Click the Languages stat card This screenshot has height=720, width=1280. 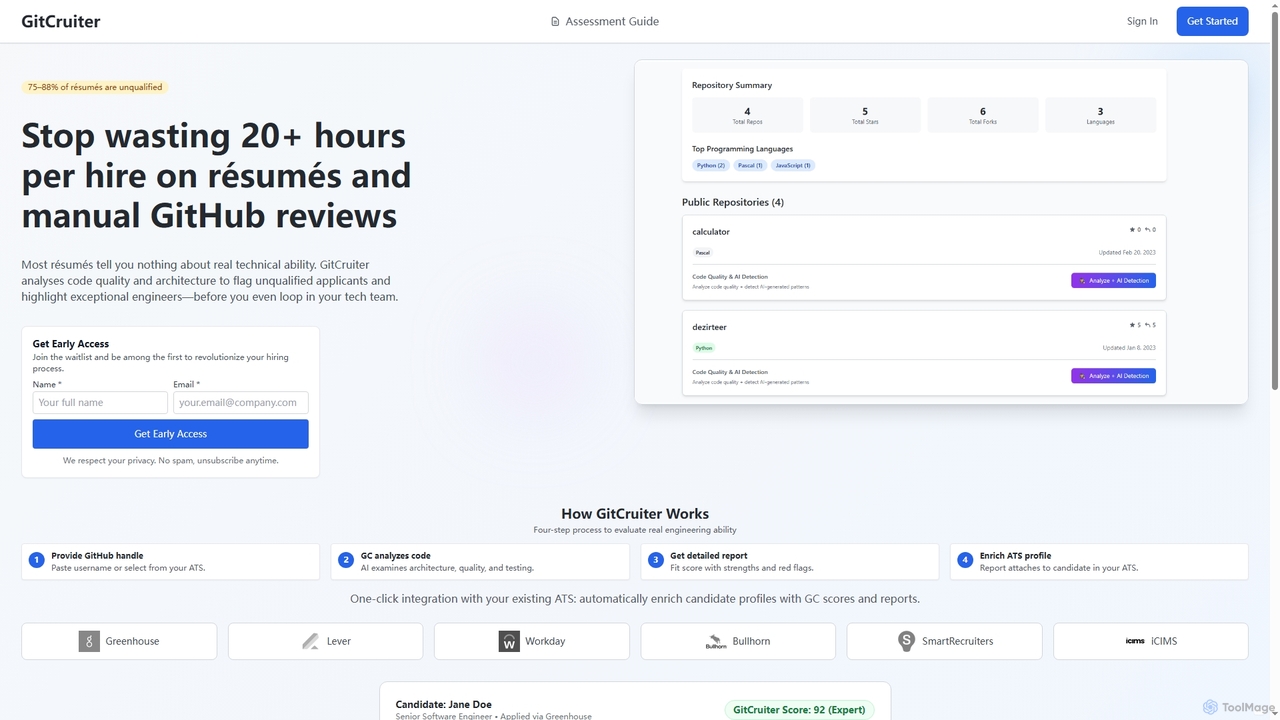[x=1100, y=115]
